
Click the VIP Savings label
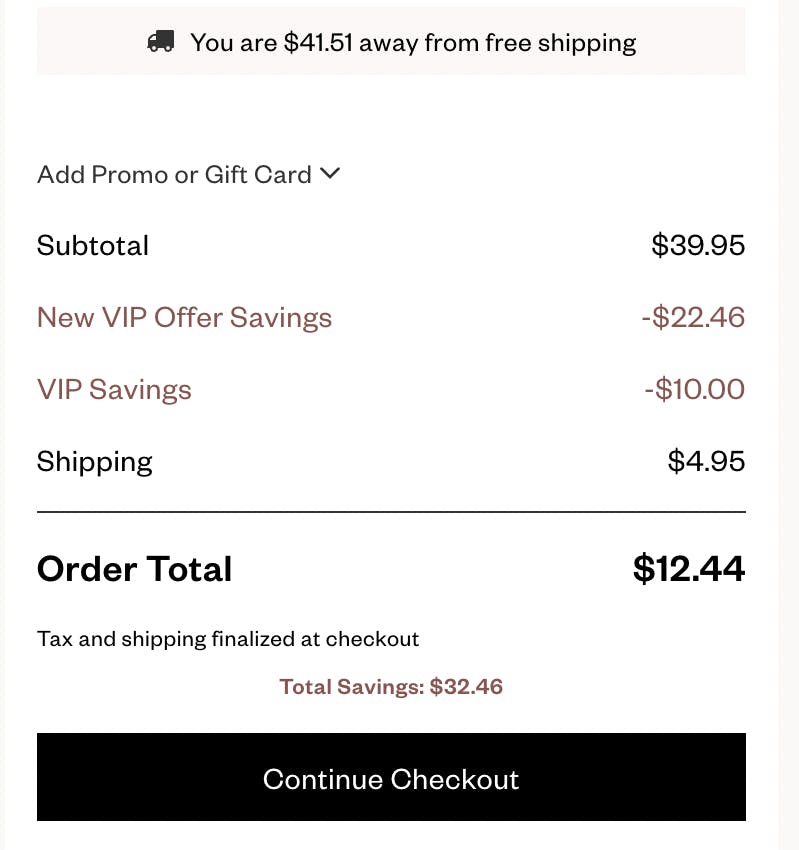tap(114, 390)
